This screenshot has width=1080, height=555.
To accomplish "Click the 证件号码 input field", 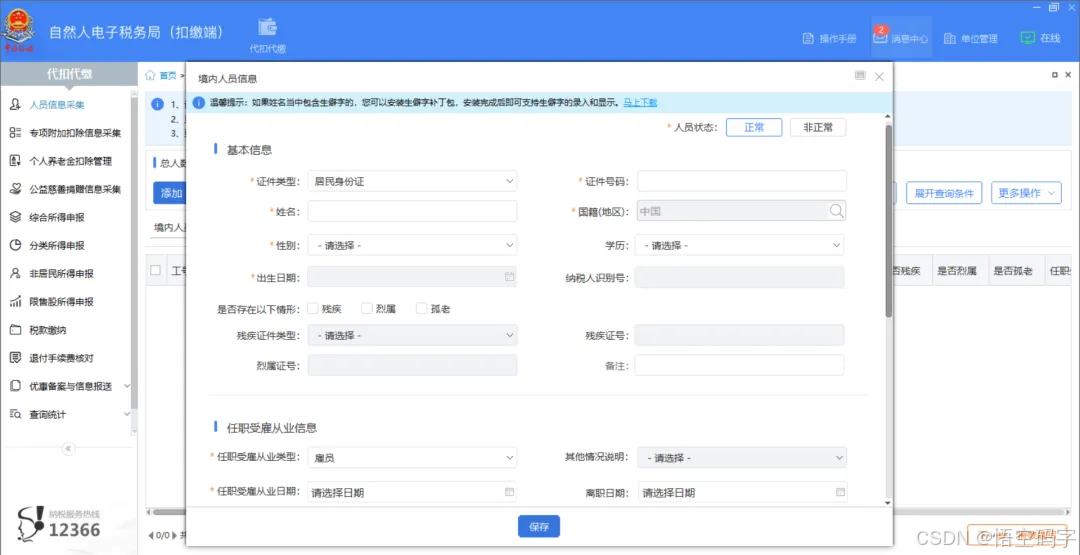I will tap(742, 181).
